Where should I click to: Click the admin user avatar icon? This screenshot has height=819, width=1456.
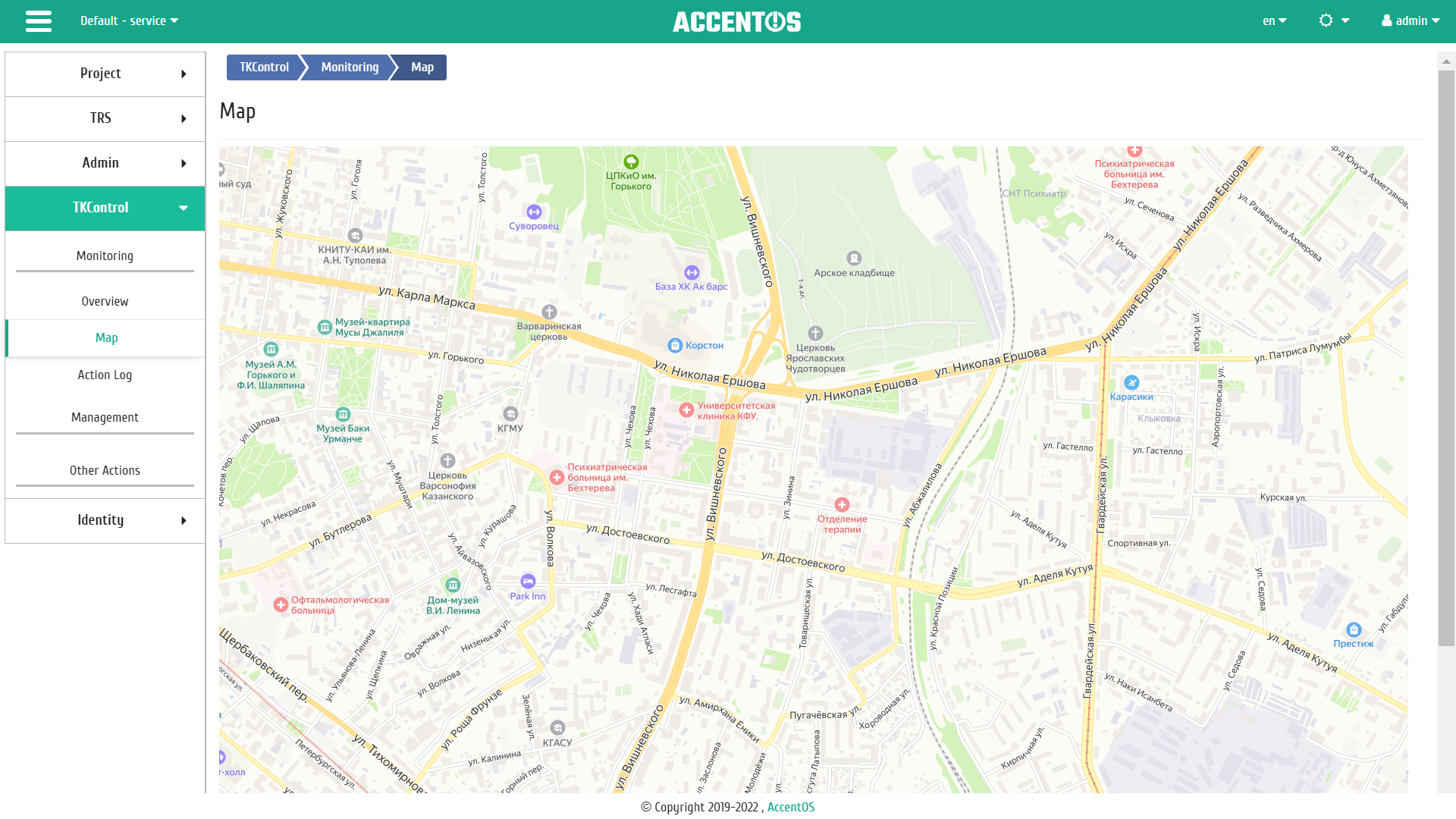[1387, 20]
